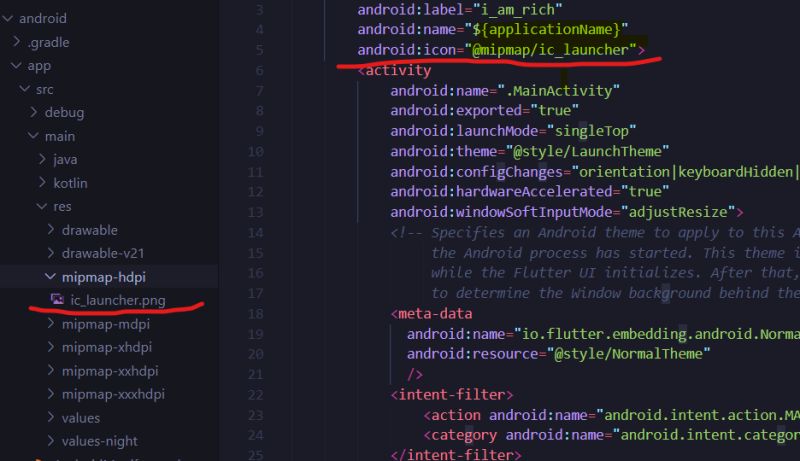Expand the debug folder chevron
This screenshot has height=461, width=800.
click(x=34, y=112)
